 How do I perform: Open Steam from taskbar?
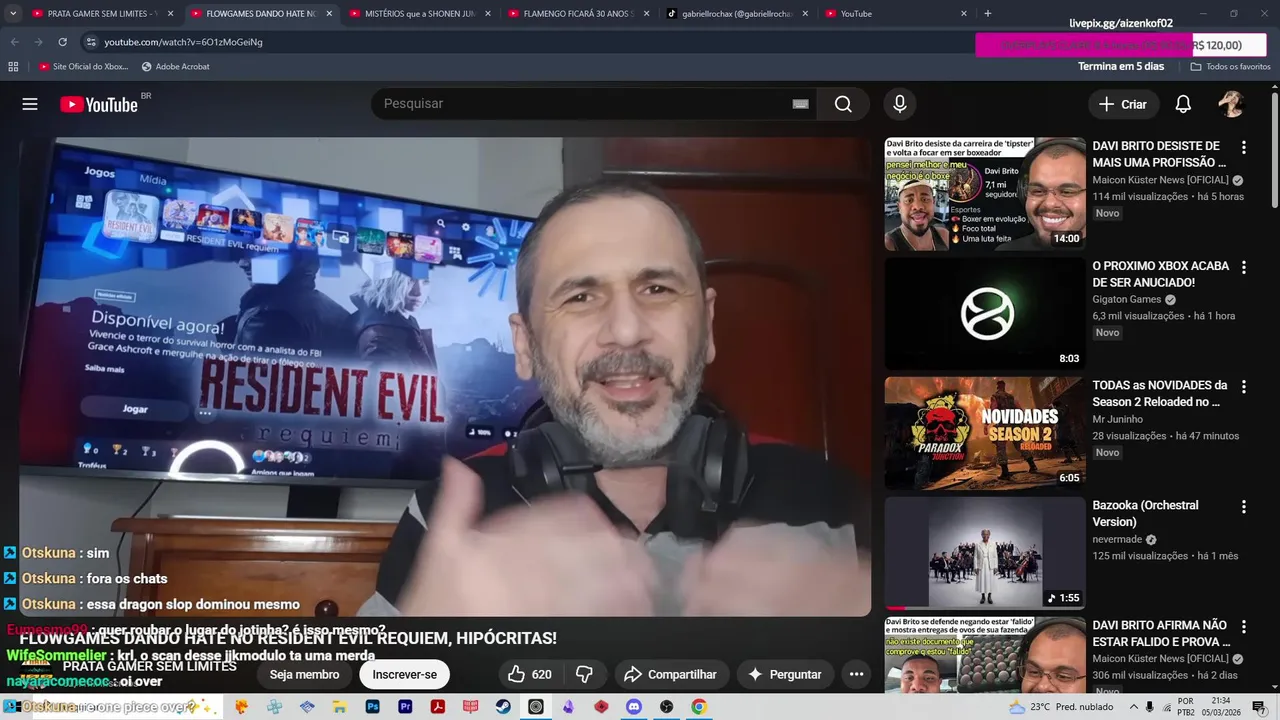pyautogui.click(x=503, y=707)
